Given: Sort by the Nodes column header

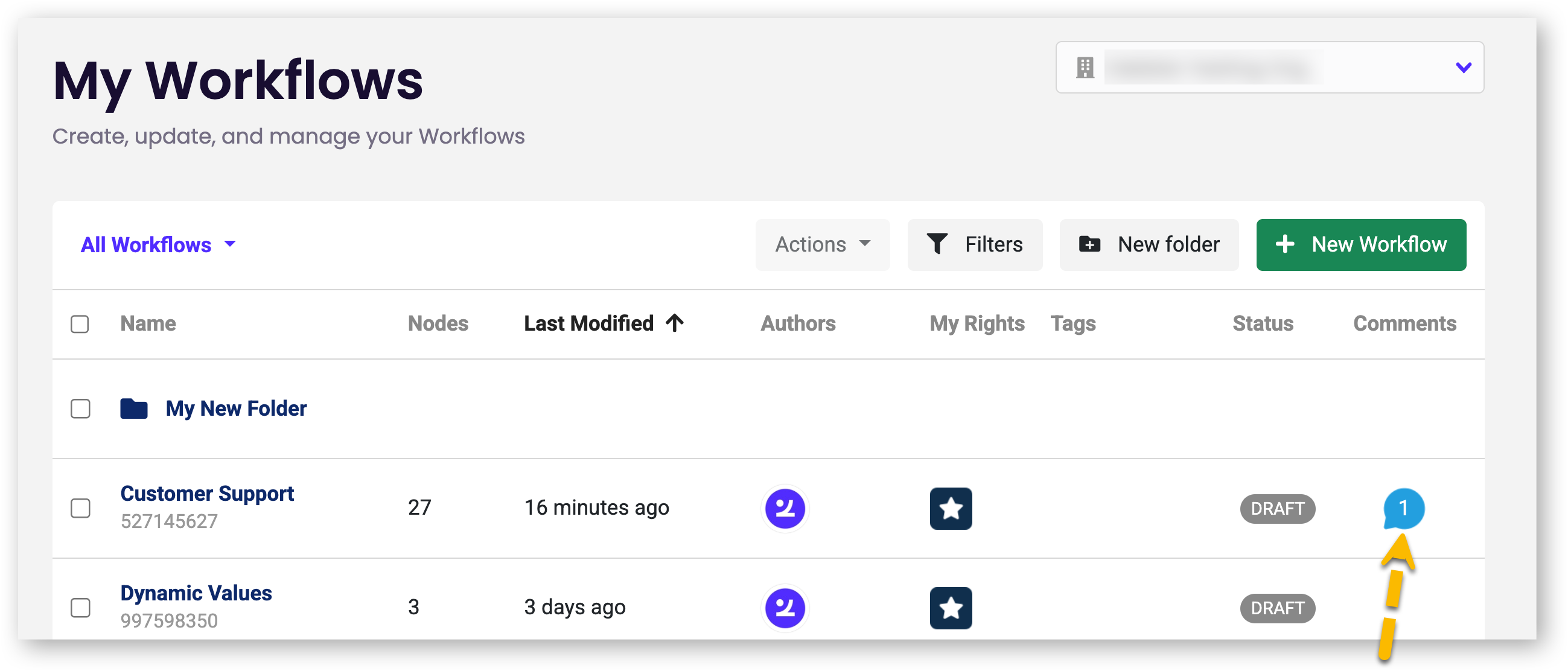Looking at the screenshot, I should 438,323.
